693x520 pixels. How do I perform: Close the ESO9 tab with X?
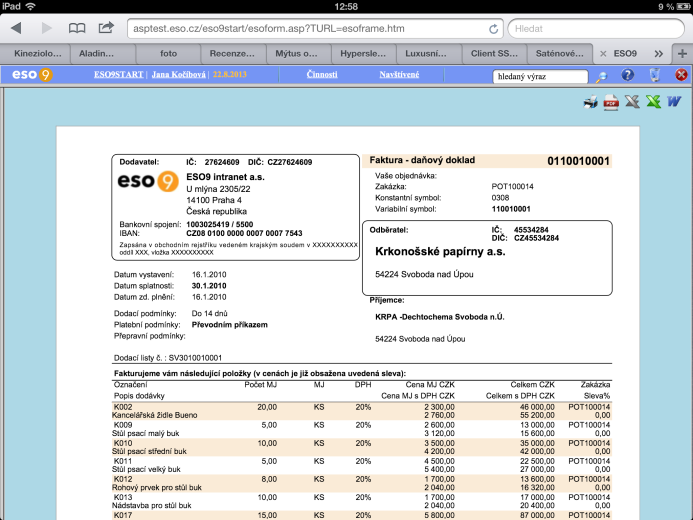tap(603, 54)
